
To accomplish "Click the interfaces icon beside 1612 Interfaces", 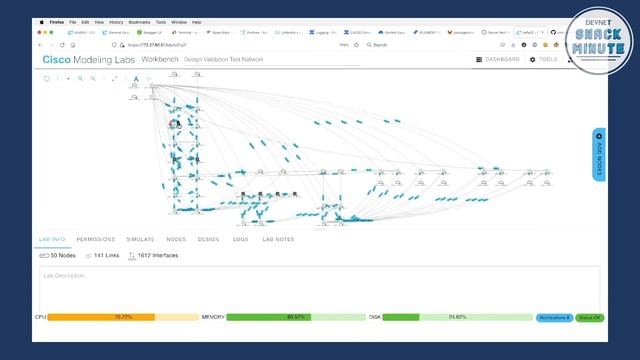I will click(131, 256).
